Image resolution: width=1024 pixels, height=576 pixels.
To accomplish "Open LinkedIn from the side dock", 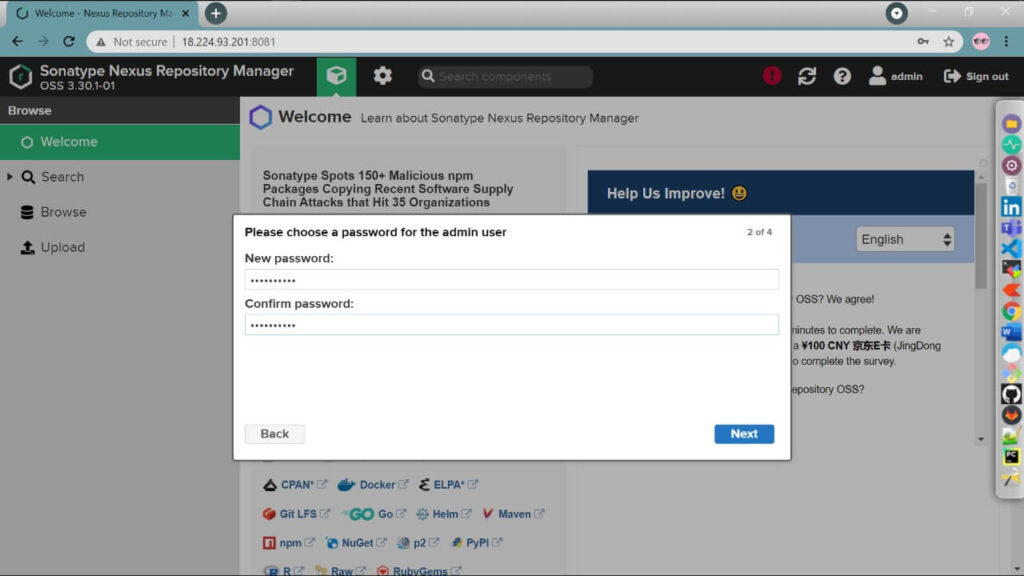I will (x=1011, y=207).
